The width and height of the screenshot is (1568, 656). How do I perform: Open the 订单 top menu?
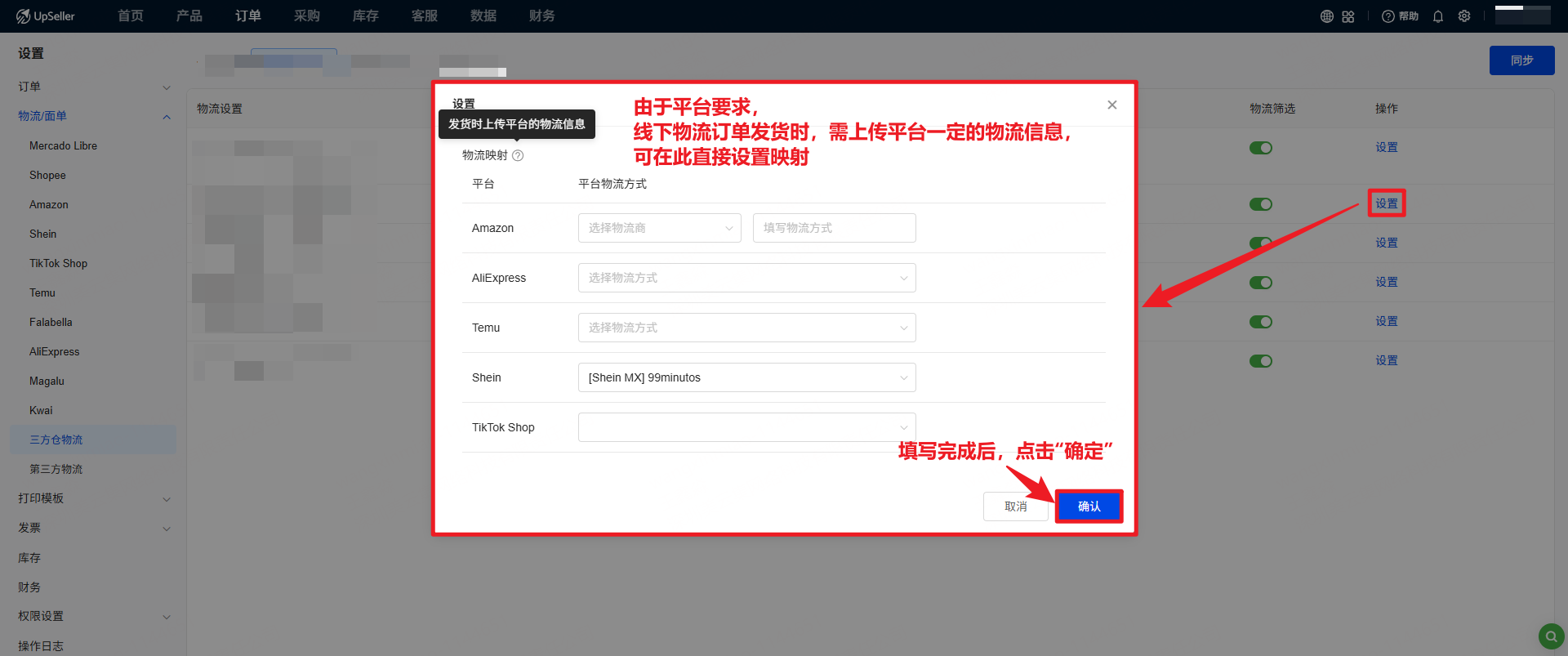[x=248, y=16]
